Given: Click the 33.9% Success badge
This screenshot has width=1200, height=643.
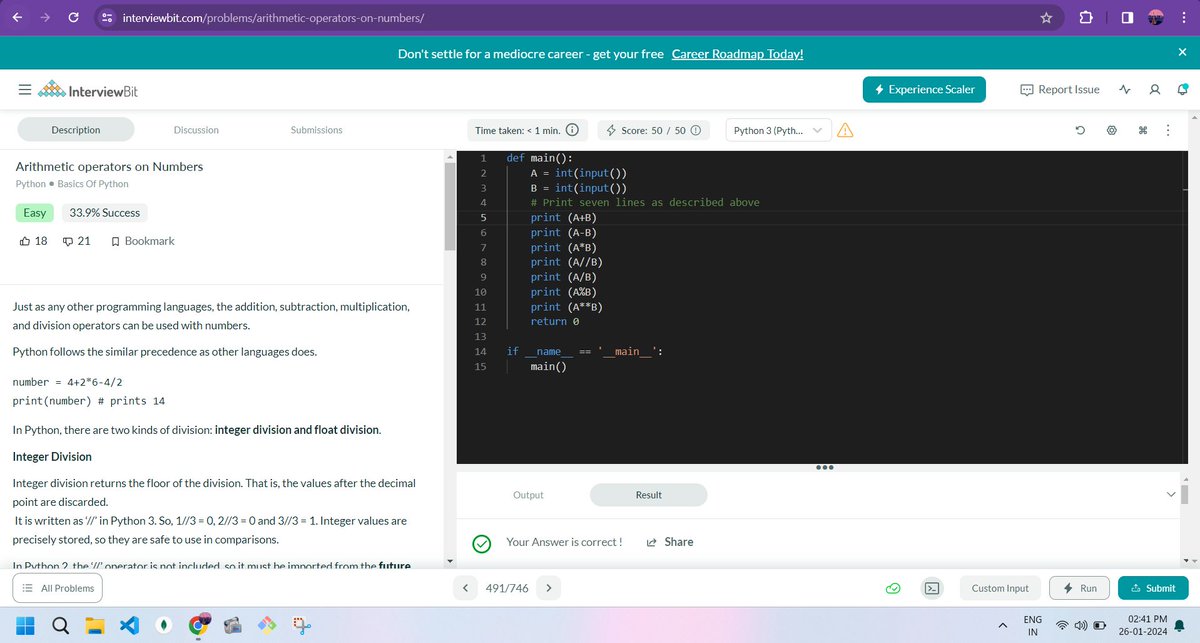Looking at the screenshot, I should 105,213.
